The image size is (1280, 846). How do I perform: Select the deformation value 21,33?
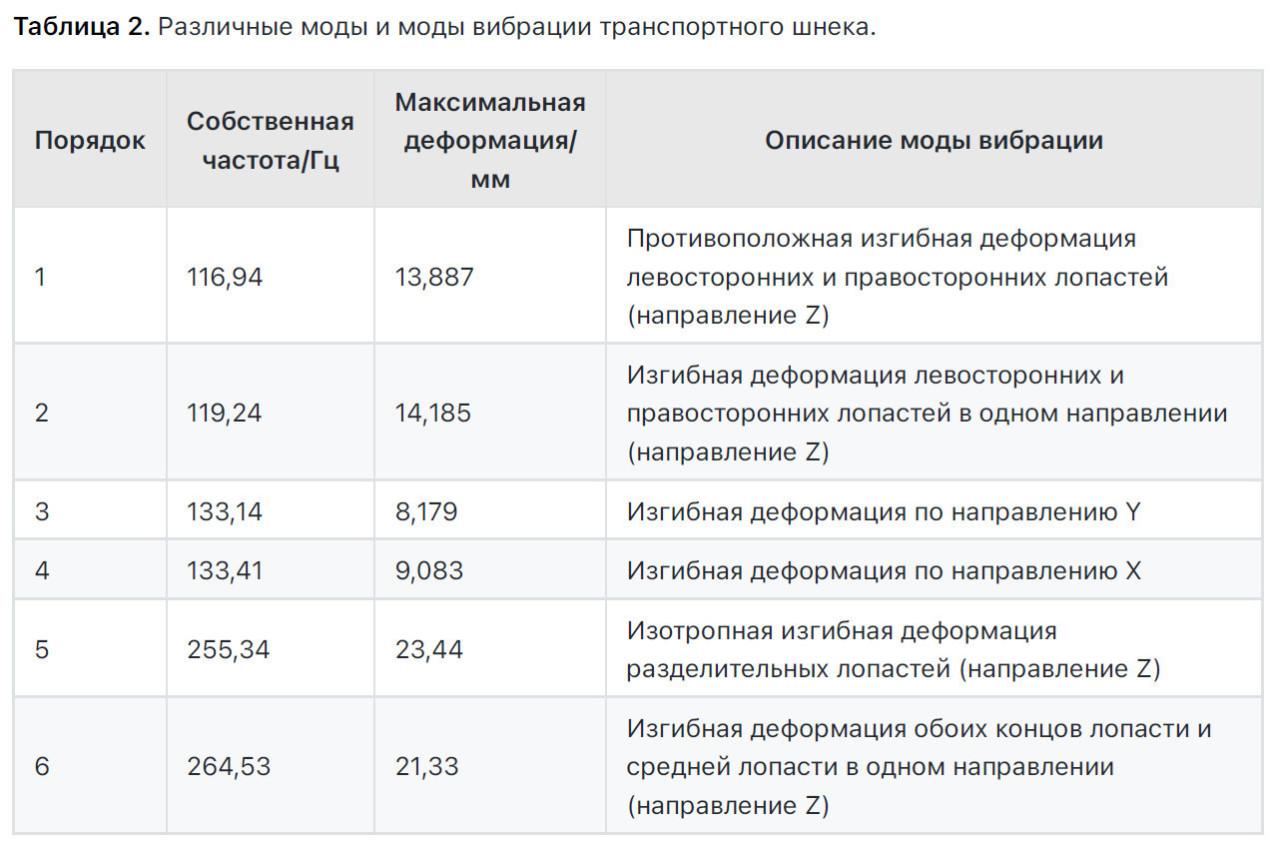(x=429, y=767)
